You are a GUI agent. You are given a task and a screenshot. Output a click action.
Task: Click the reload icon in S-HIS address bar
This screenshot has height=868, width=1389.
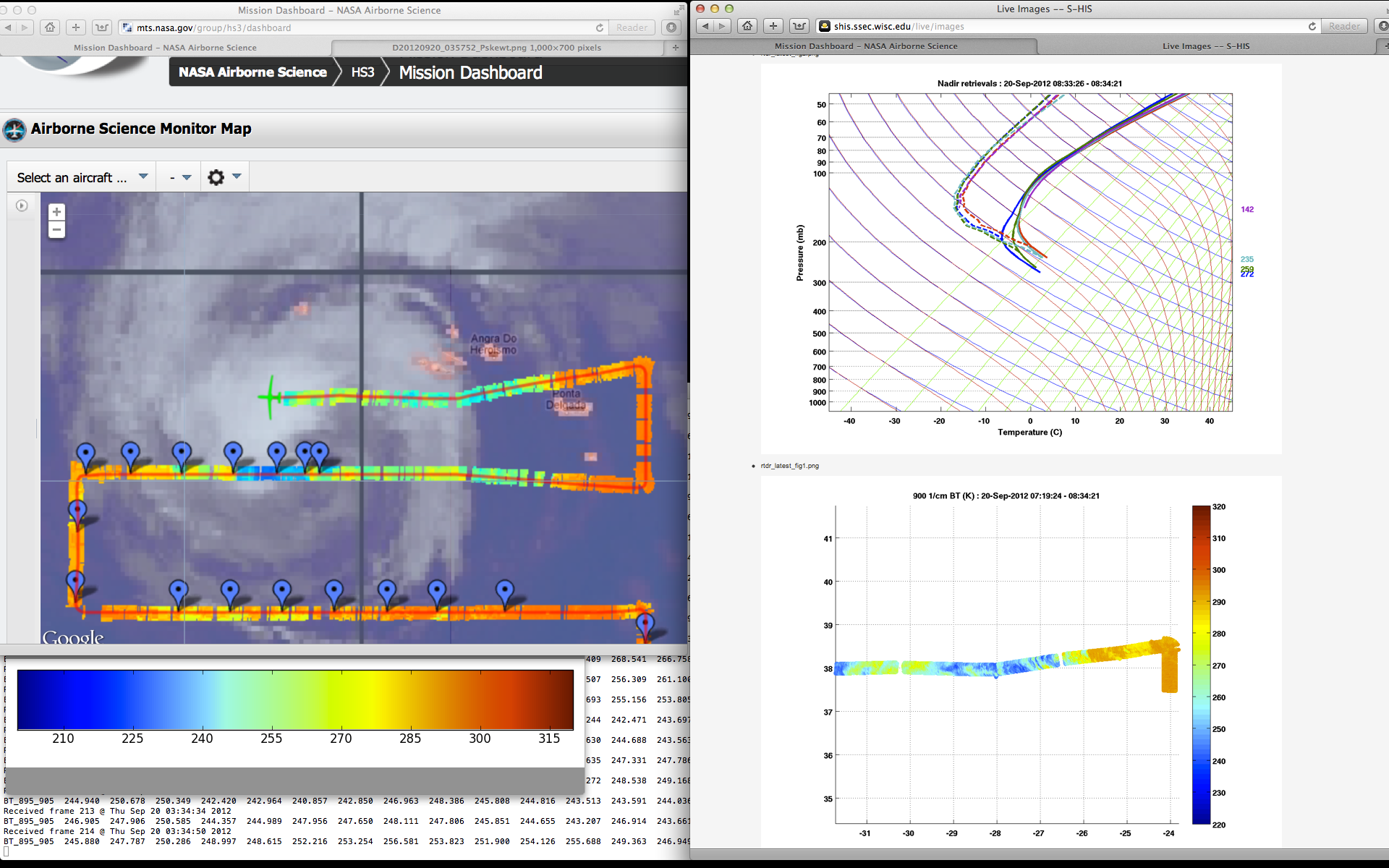1312,26
